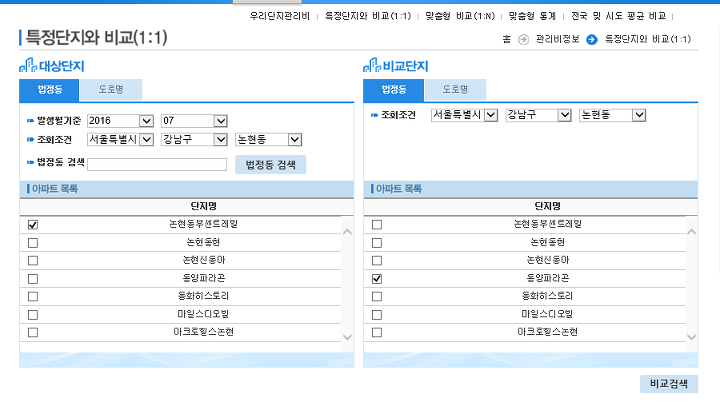Check 논현신동아 in the 비교단지 list
Viewport: 720px width, 402px height.
click(377, 260)
